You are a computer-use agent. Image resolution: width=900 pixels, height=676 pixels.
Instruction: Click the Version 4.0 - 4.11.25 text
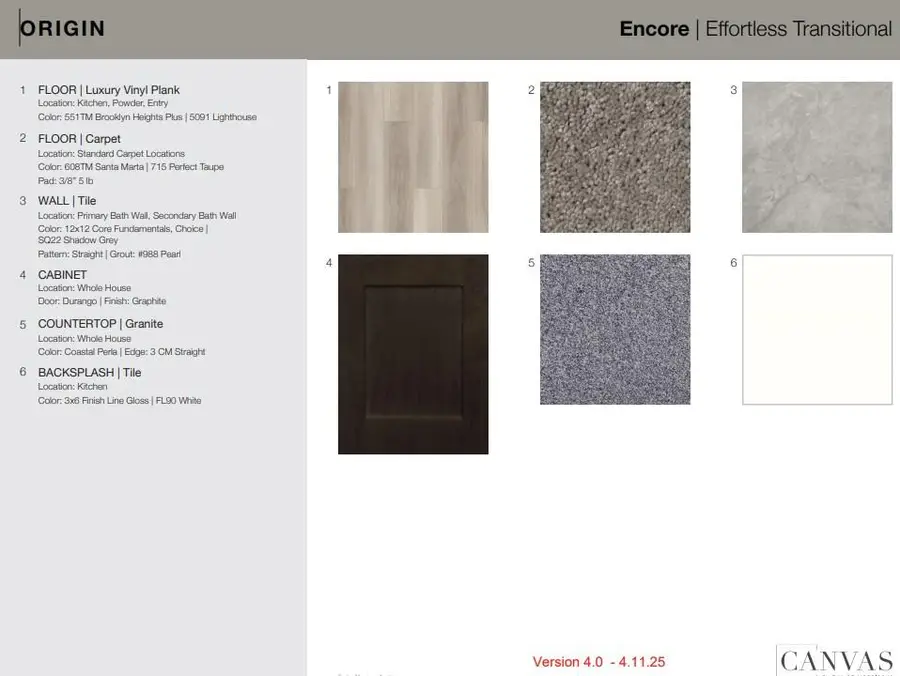click(599, 662)
